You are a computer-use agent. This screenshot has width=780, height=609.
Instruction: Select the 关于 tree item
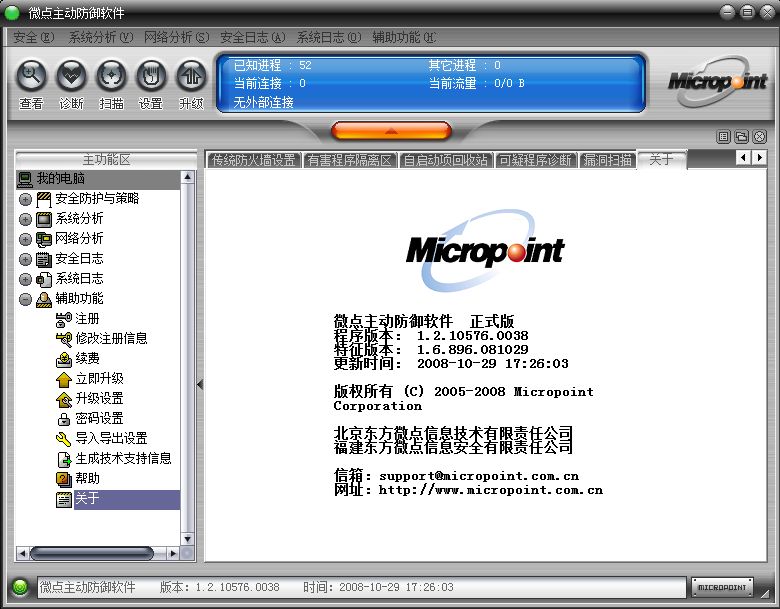126,499
